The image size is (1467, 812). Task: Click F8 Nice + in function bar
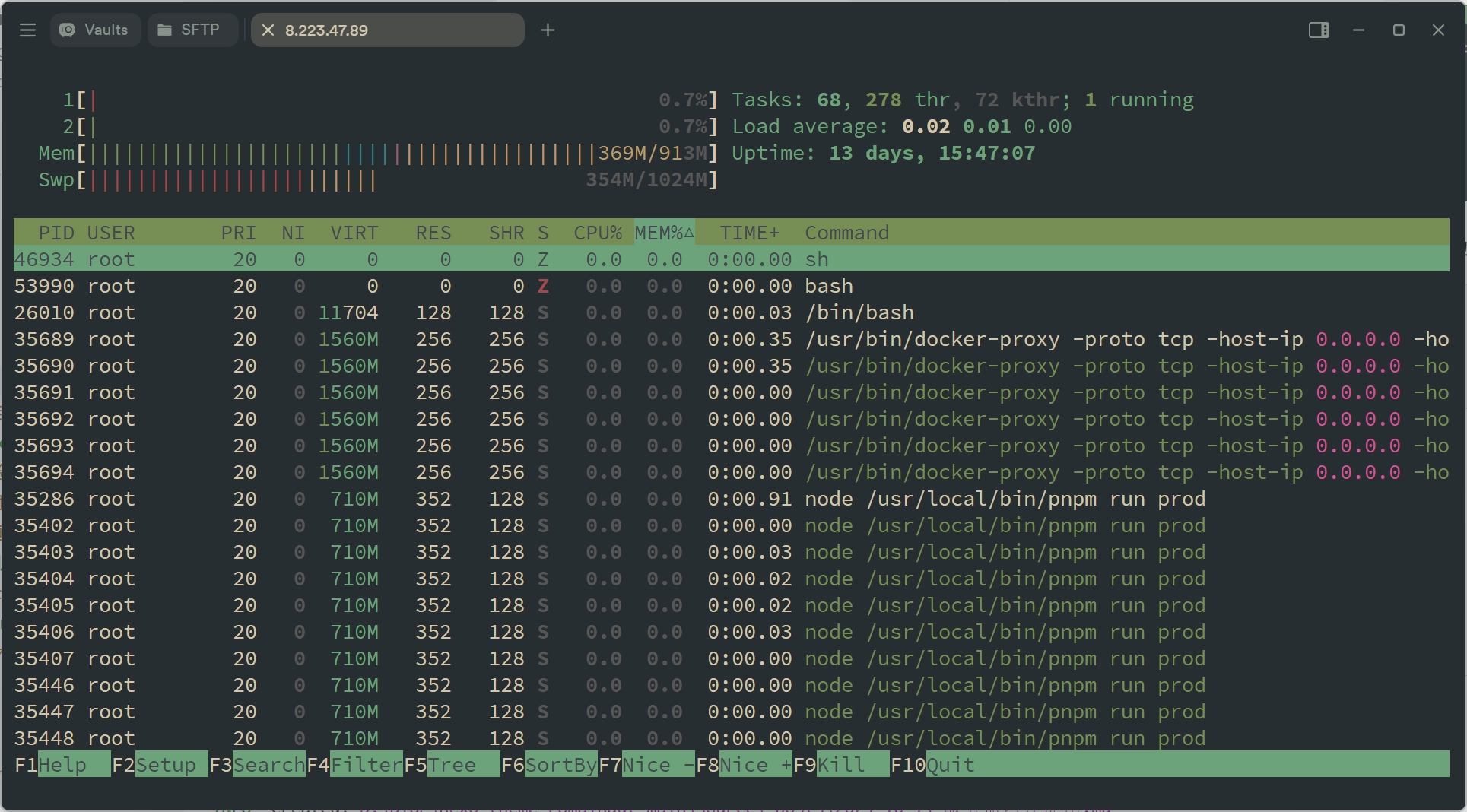pos(744,765)
